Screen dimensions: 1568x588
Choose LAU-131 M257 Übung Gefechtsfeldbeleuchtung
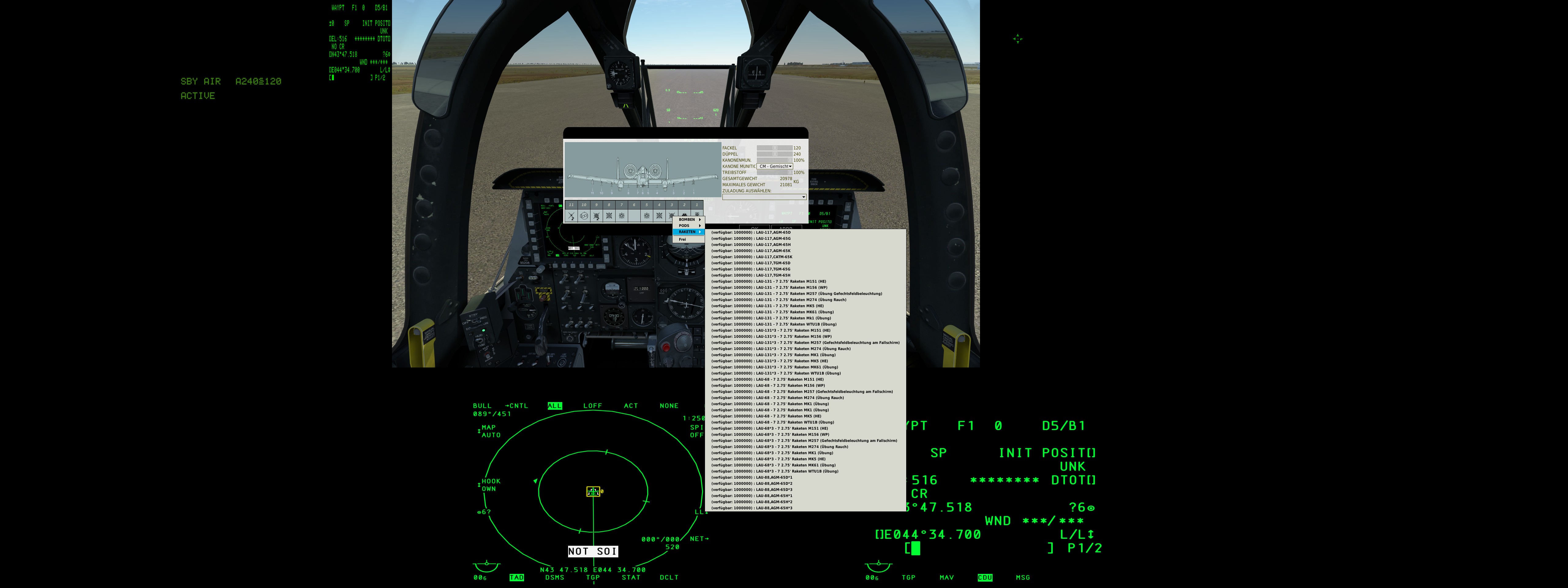point(806,293)
